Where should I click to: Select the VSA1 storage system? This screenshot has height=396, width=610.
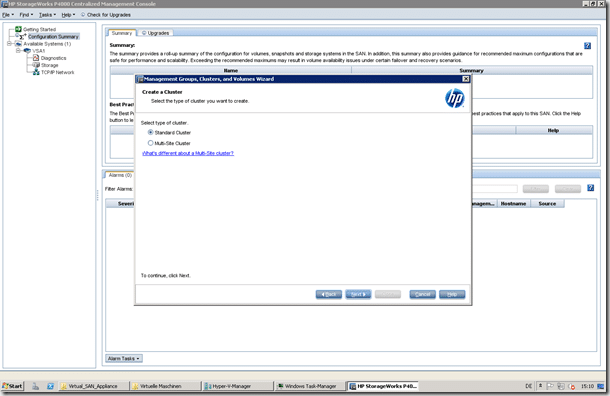[x=39, y=51]
